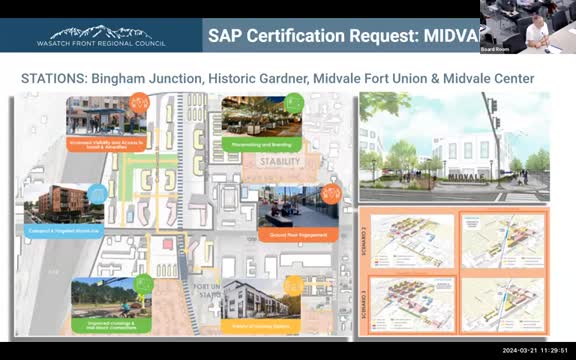Image resolution: width=576 pixels, height=360 pixels.
Task: Click the green 'Improved crossings' label
Action: click(111, 325)
